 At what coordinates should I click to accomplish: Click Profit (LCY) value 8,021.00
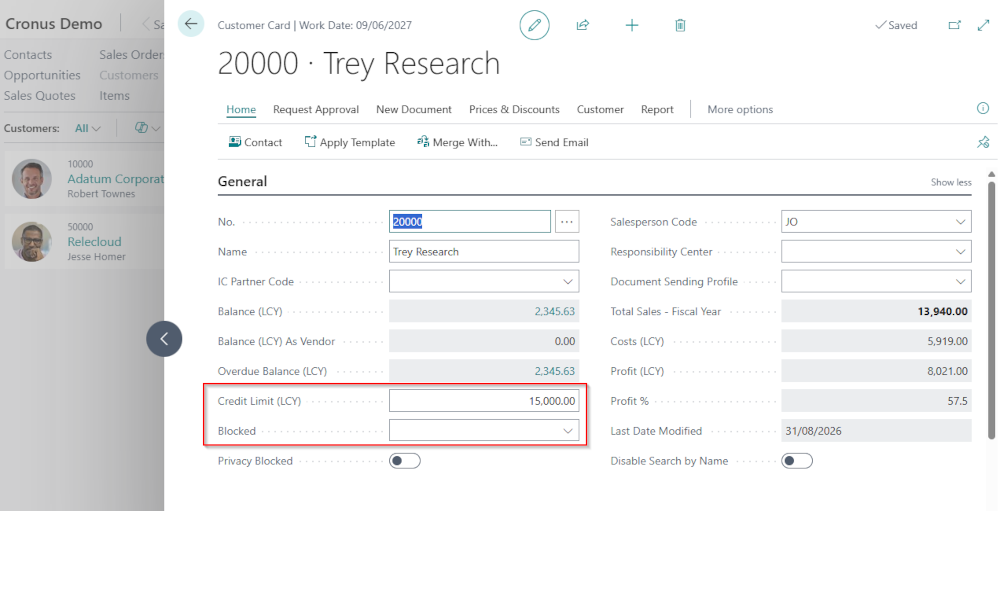click(947, 371)
